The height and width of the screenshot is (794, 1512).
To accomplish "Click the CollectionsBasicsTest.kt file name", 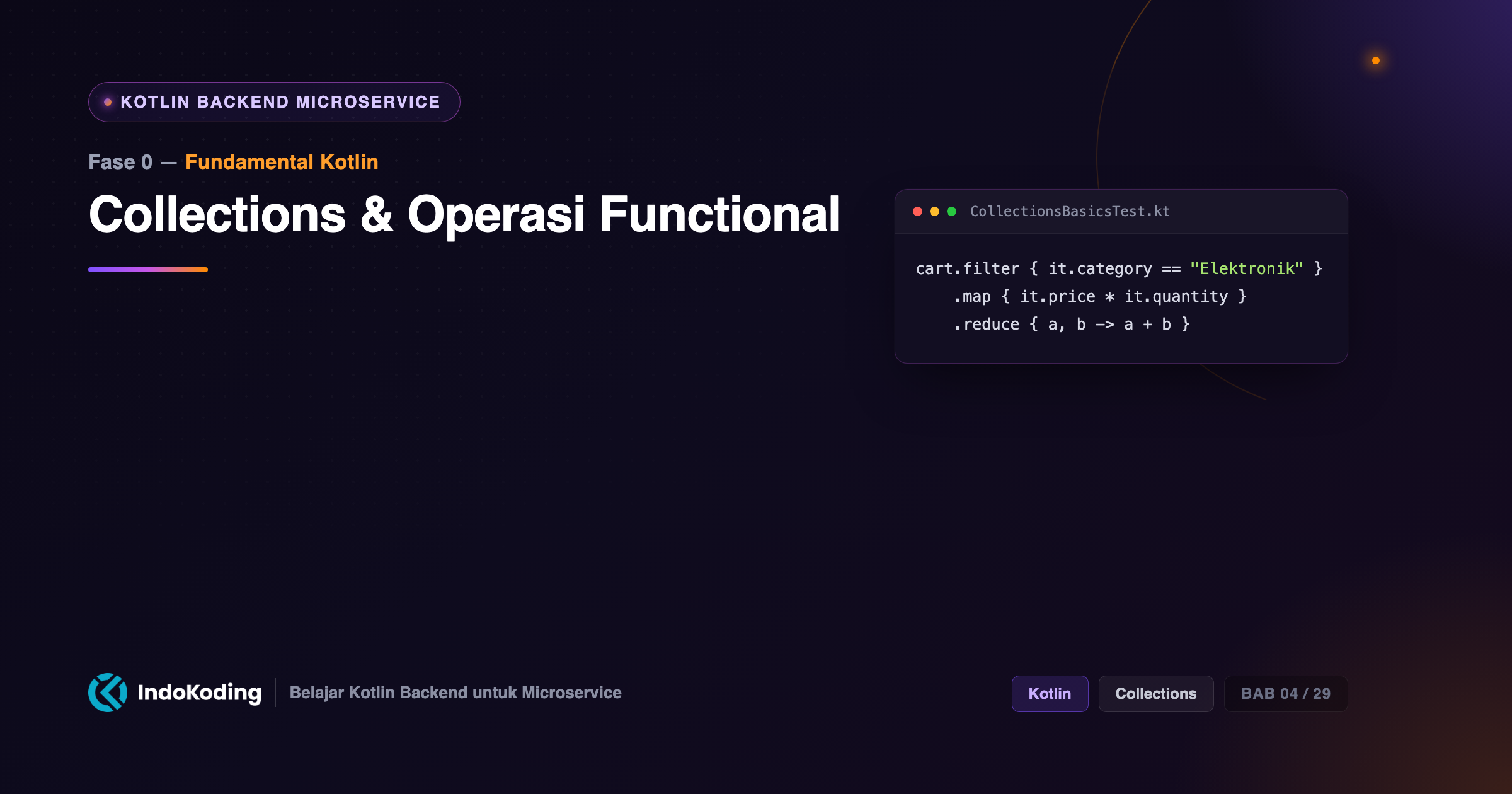I will (1070, 212).
